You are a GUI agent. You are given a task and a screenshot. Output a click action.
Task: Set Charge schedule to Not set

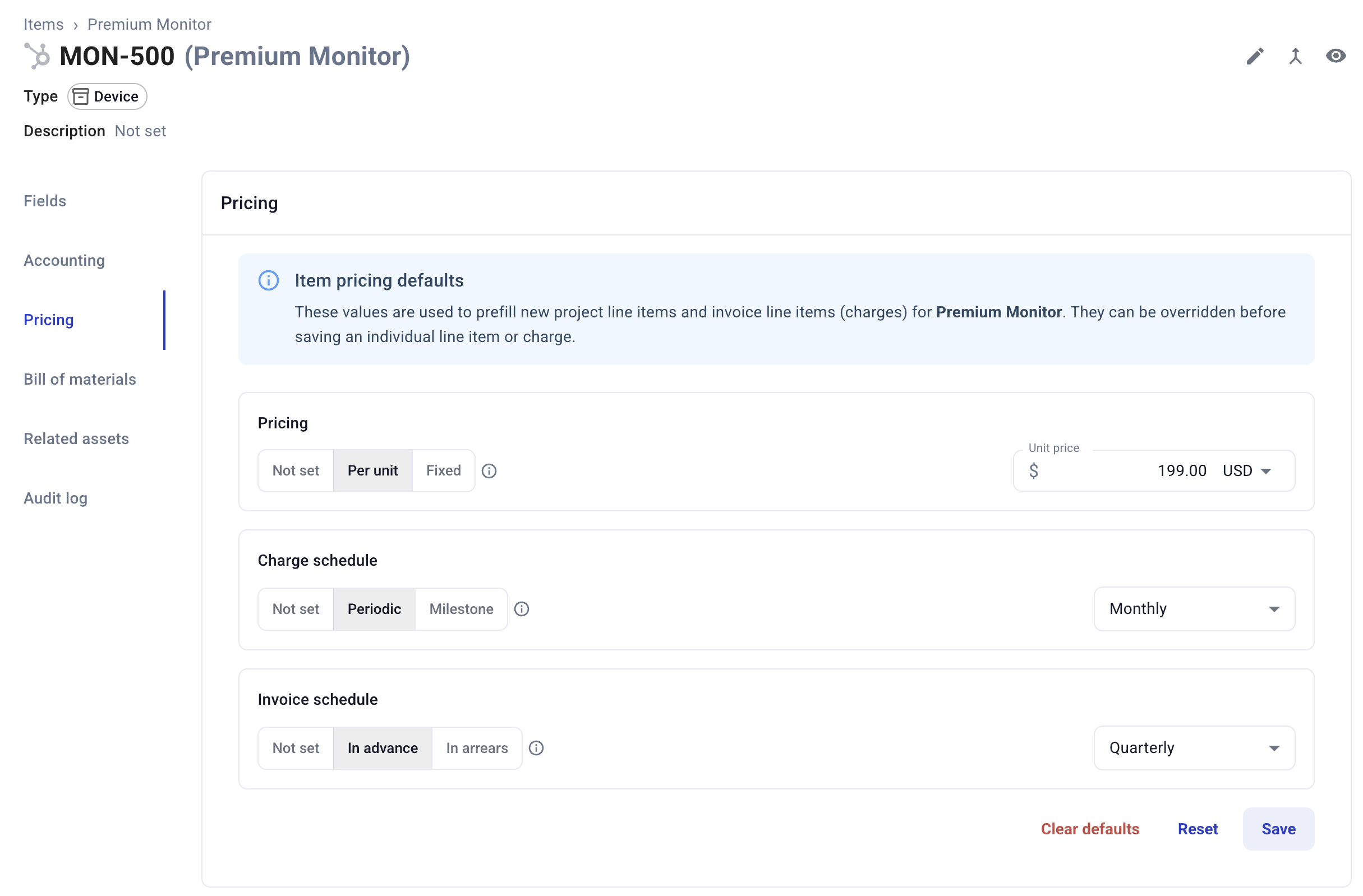pyautogui.click(x=296, y=609)
